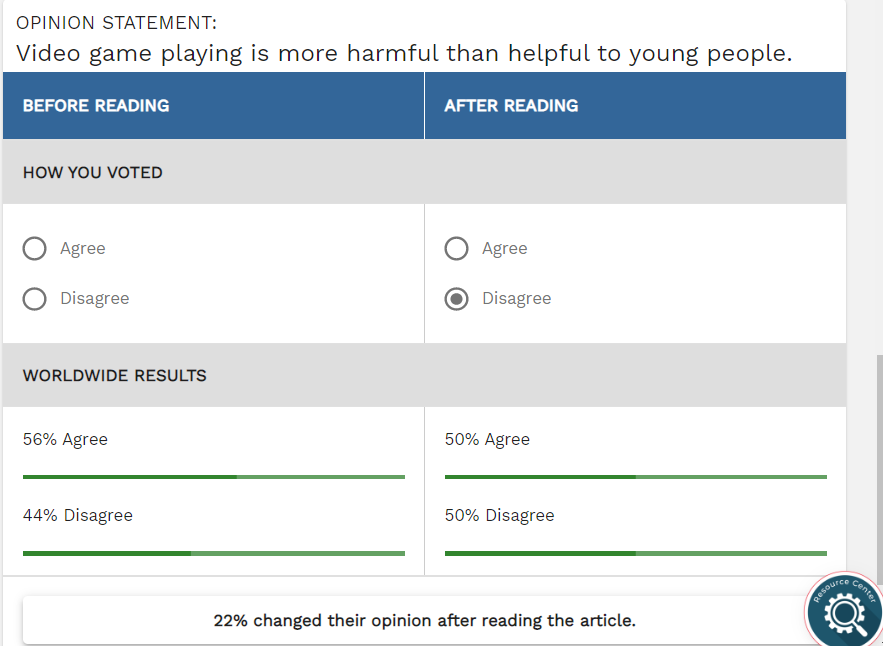Click the Opinion Statement heading label
The width and height of the screenshot is (883, 646).
(117, 22)
